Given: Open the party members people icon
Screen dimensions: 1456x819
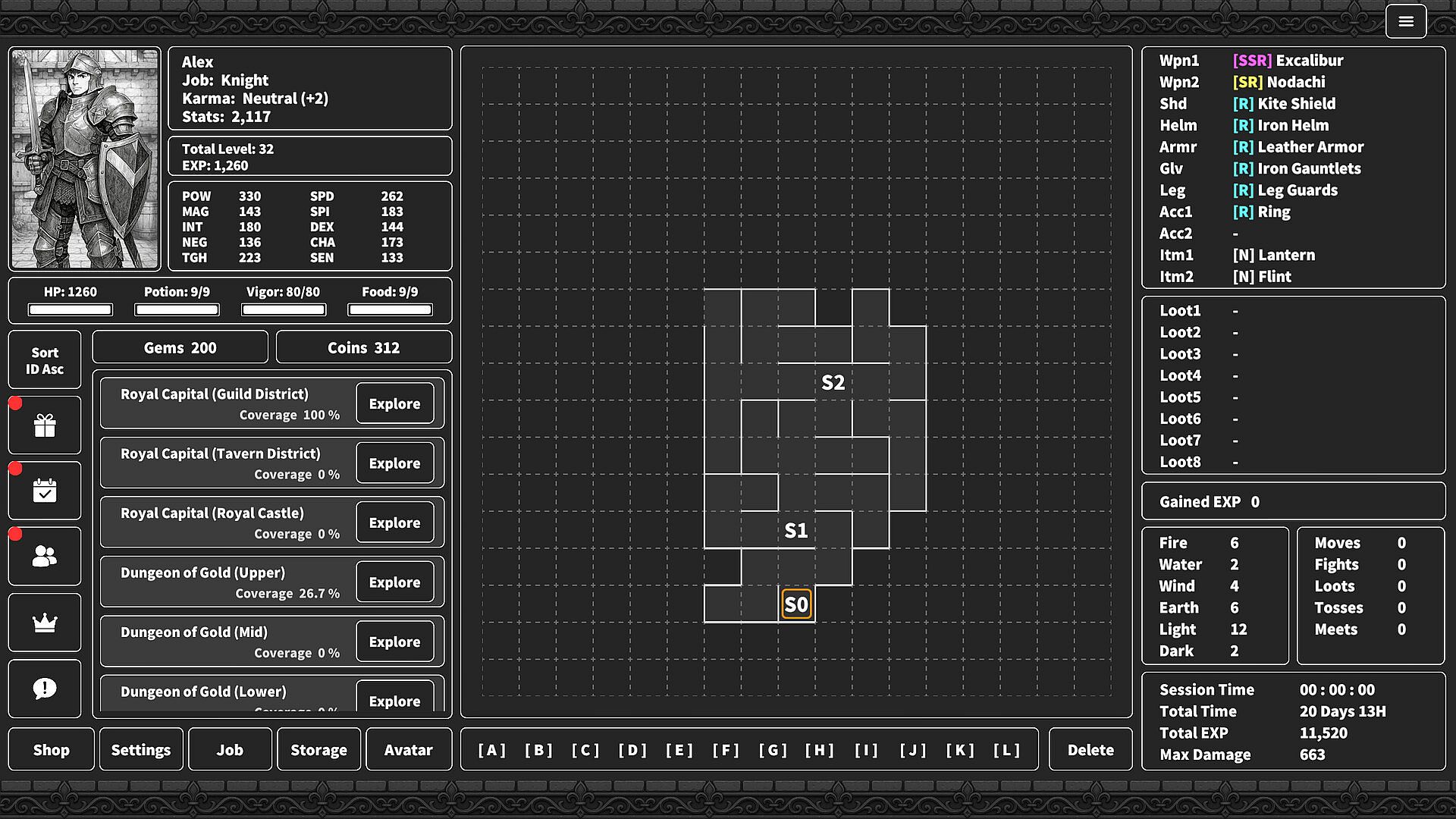Looking at the screenshot, I should tap(45, 557).
